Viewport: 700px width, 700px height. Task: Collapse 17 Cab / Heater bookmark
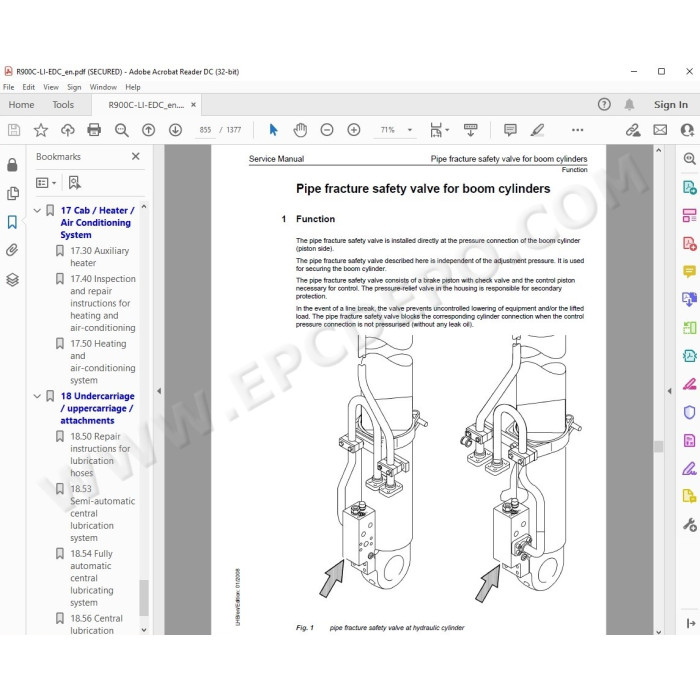pos(38,210)
